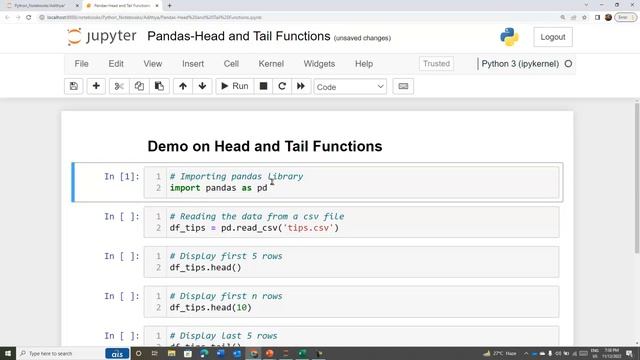The height and width of the screenshot is (360, 640).
Task: Copy selected cells icon
Action: pos(139,86)
